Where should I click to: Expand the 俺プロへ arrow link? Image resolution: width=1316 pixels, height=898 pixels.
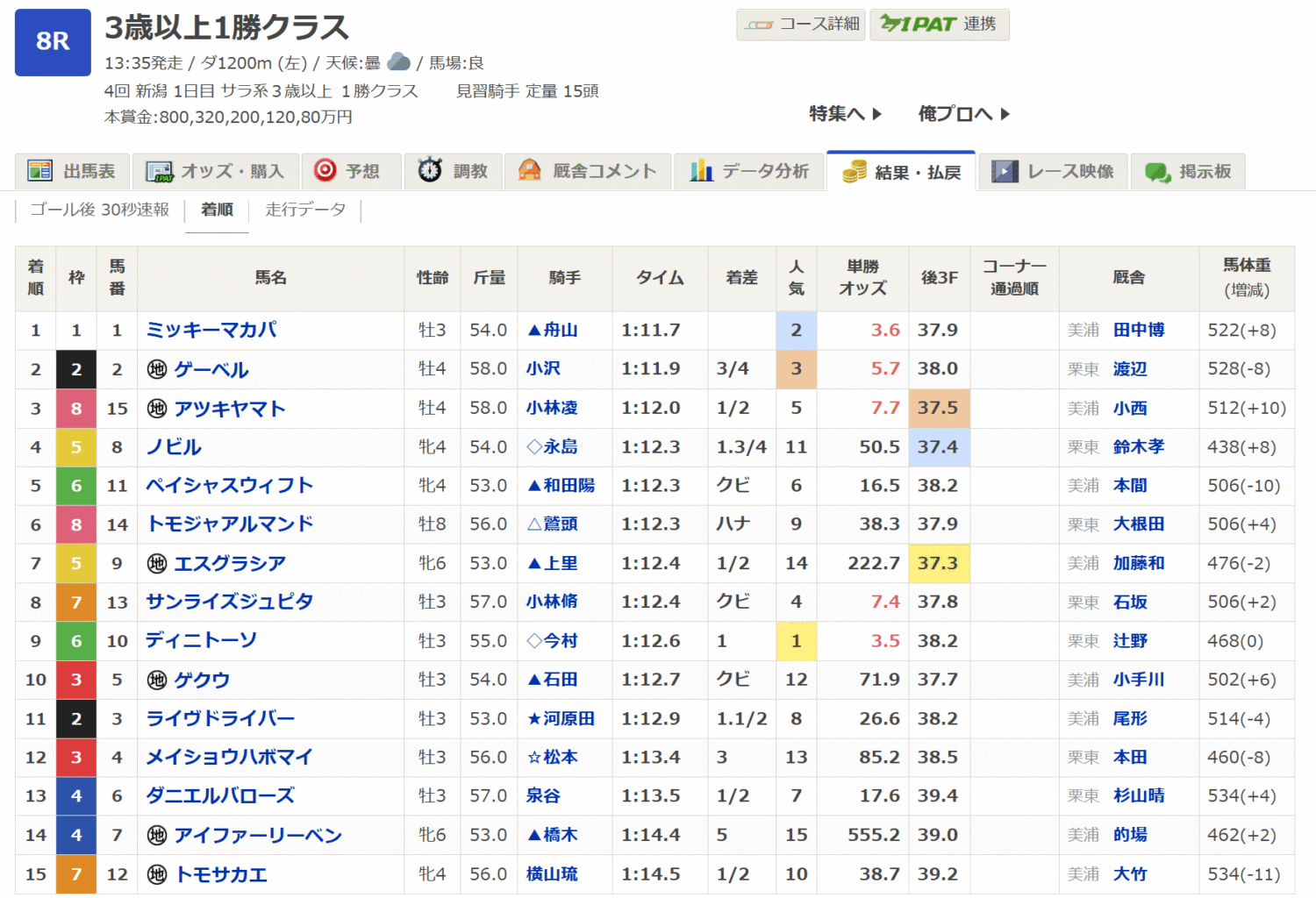click(963, 114)
